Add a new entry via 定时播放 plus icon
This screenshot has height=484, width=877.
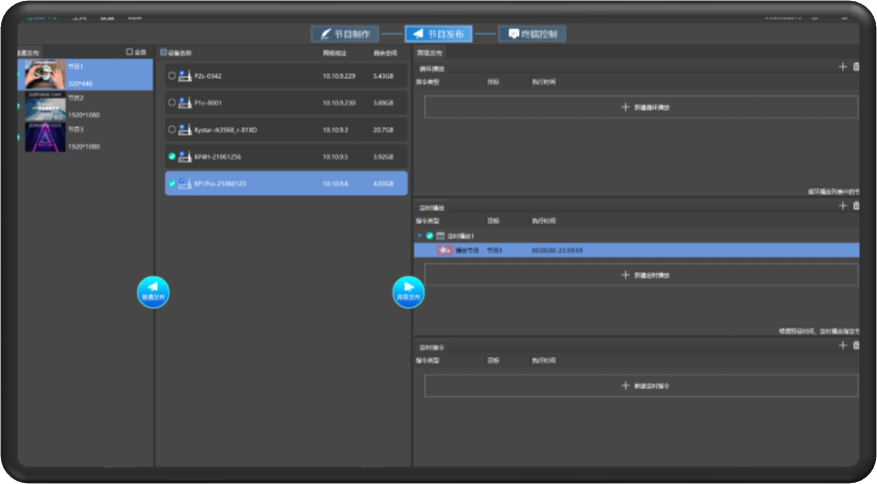[842, 206]
